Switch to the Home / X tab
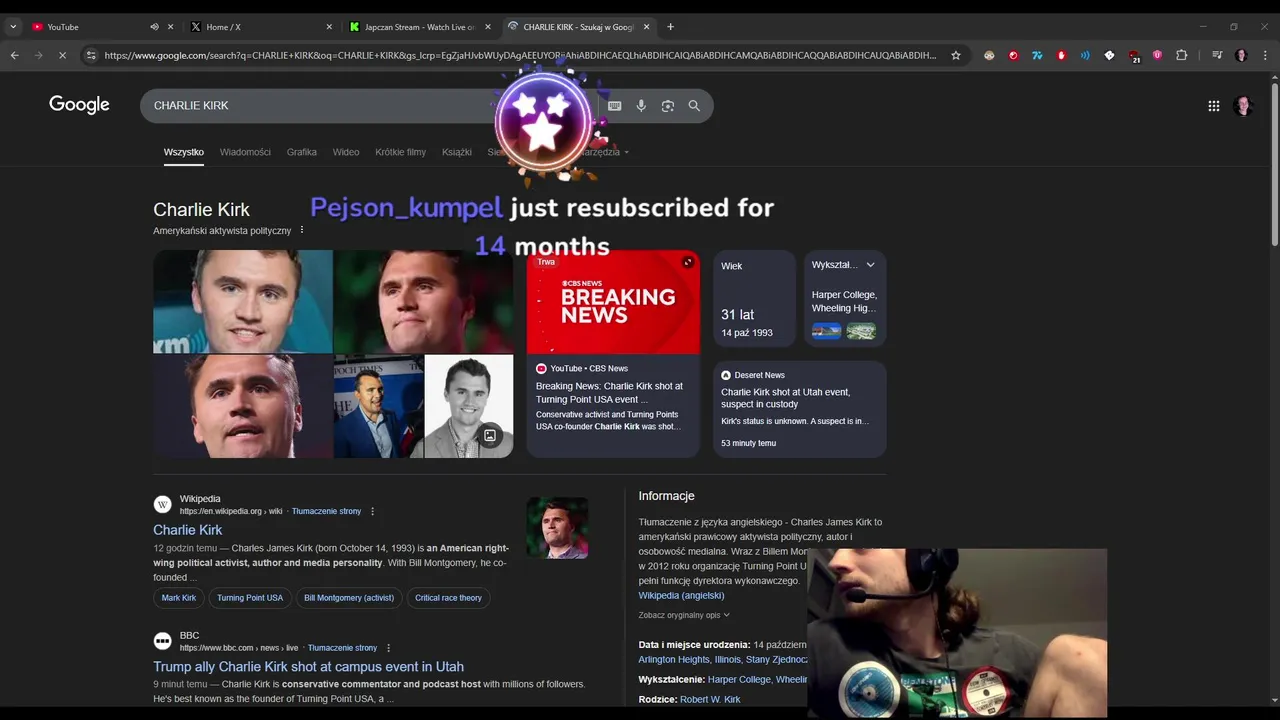Screen dimensions: 1280x720 point(262,27)
